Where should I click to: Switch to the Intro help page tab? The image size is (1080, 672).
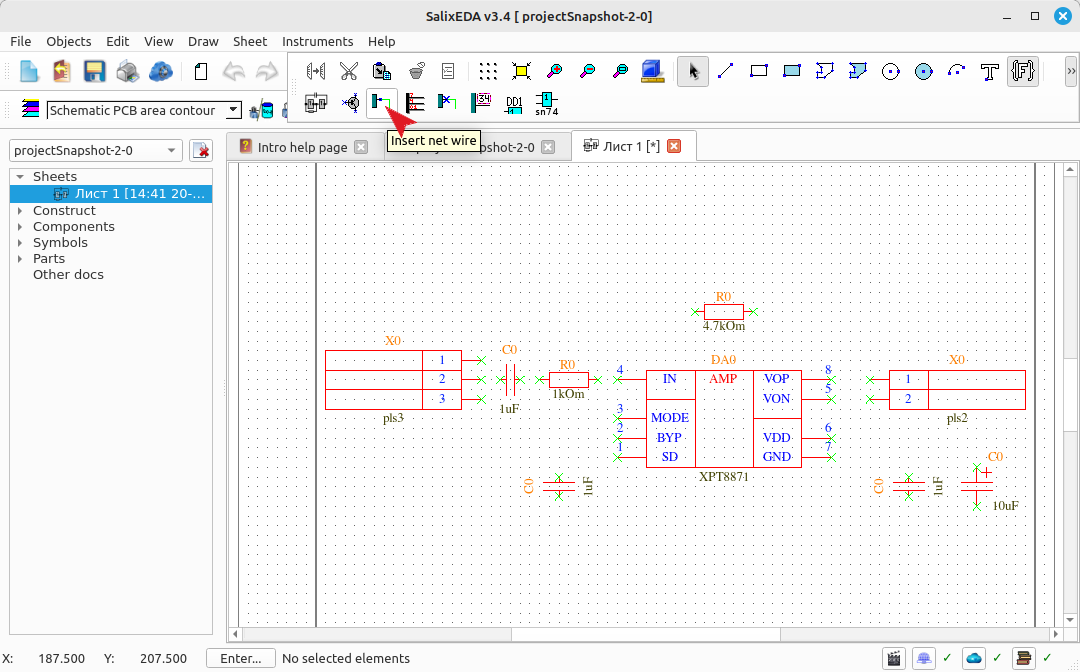point(303,147)
